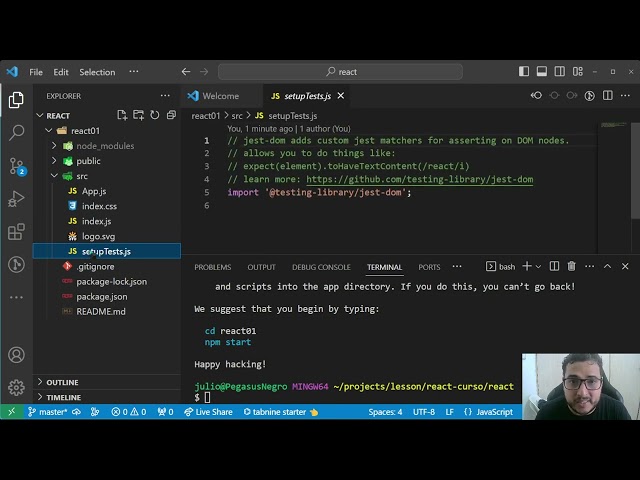The image size is (640, 480).
Task: Click the master branch status bar item
Action: click(47, 412)
